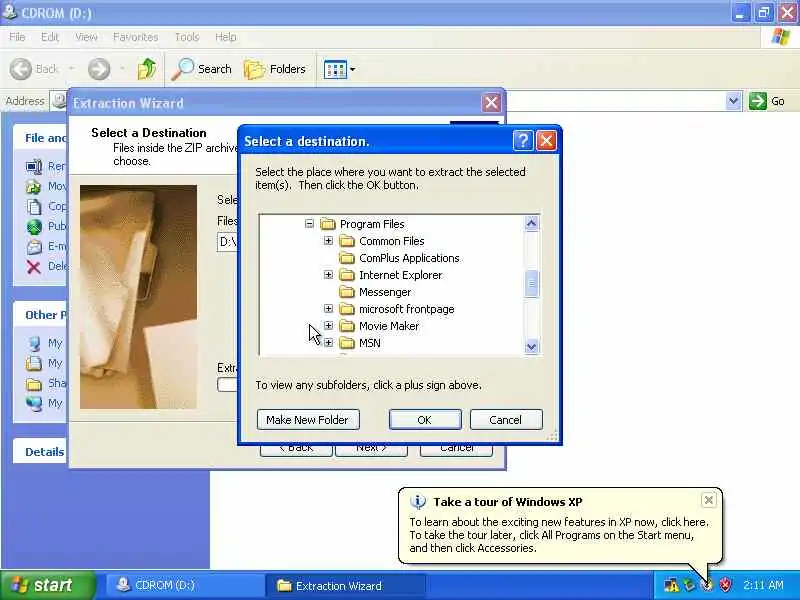
Task: Choose the ComPlus Applications label in the tree
Action: (x=409, y=258)
